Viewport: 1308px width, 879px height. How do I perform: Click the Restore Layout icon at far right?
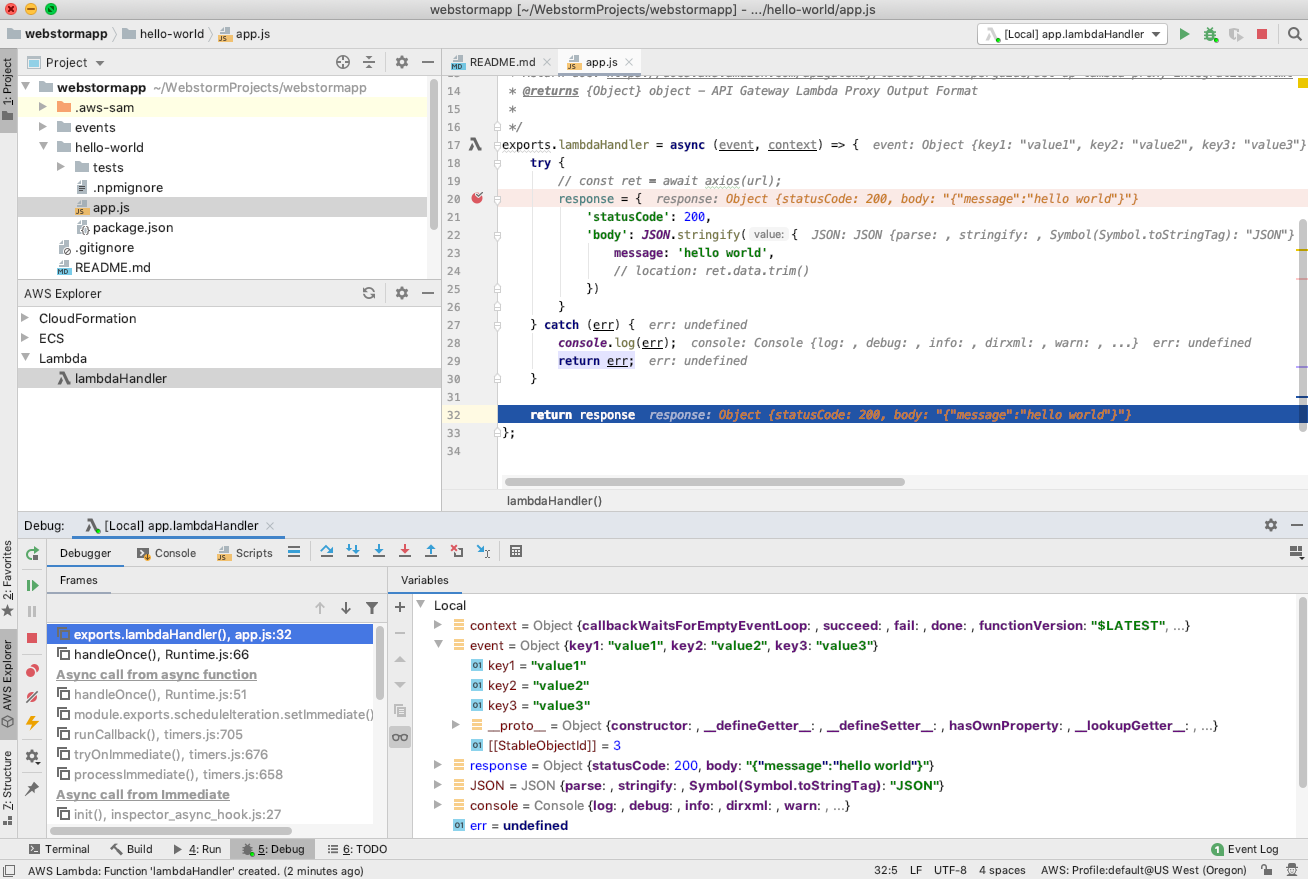click(1297, 551)
